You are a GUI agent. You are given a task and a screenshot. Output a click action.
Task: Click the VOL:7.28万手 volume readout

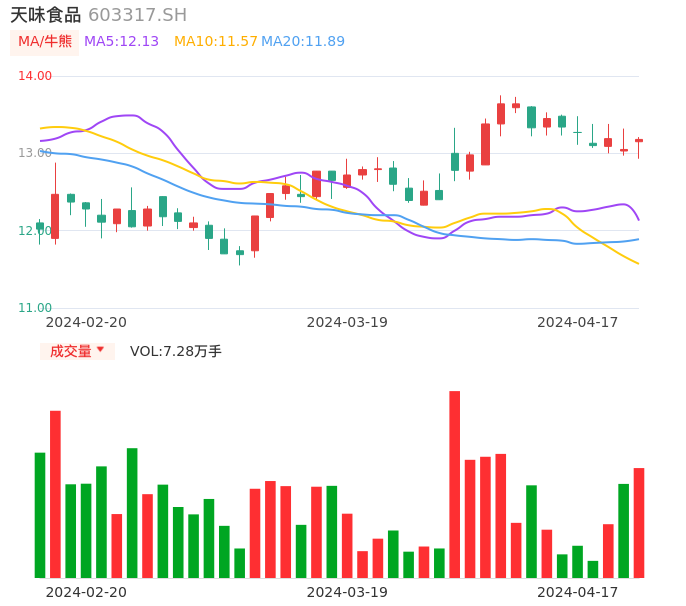coord(176,351)
